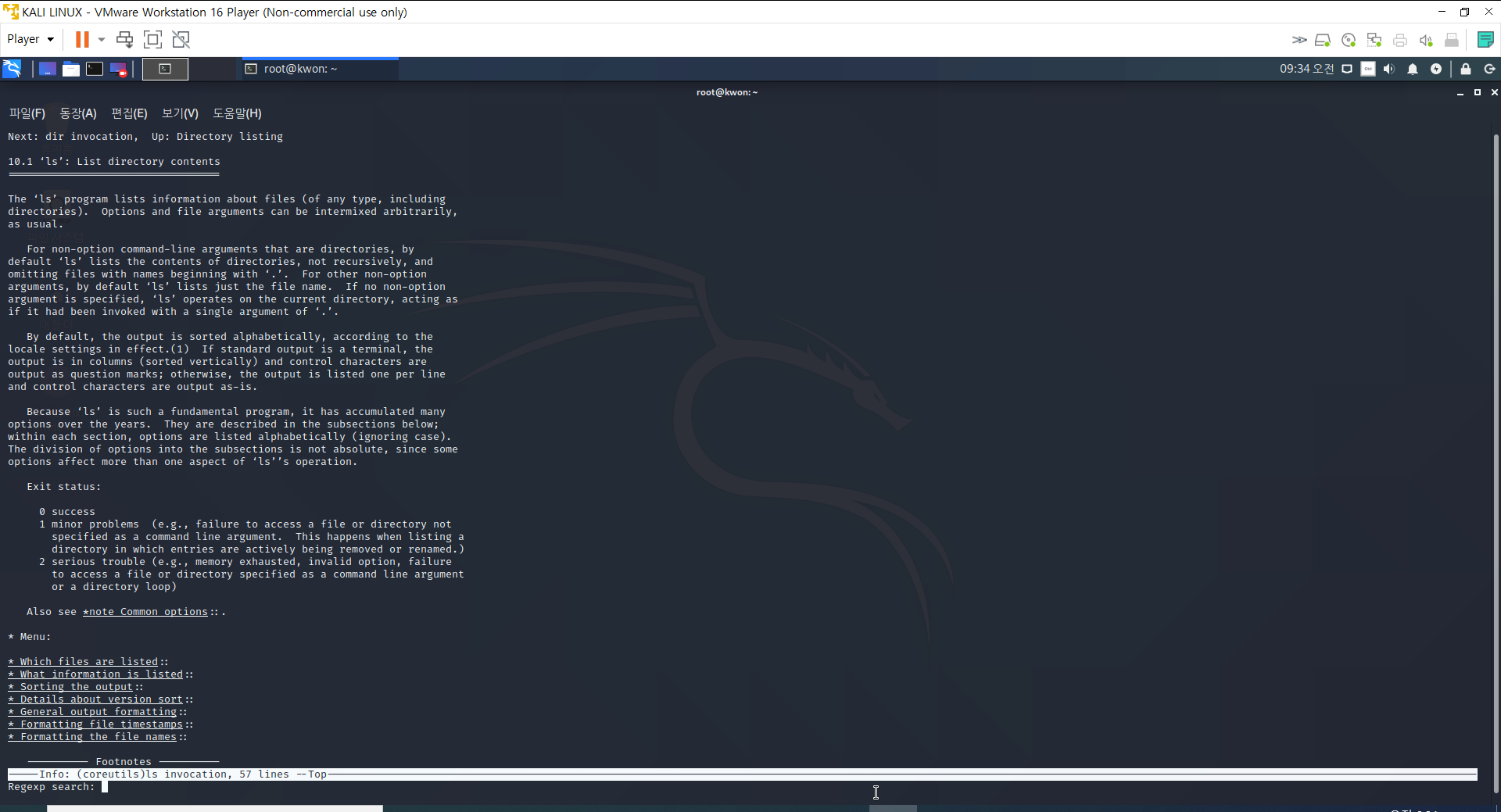Open the panel volume speaker icon
The height and width of the screenshot is (812, 1501).
point(1389,69)
